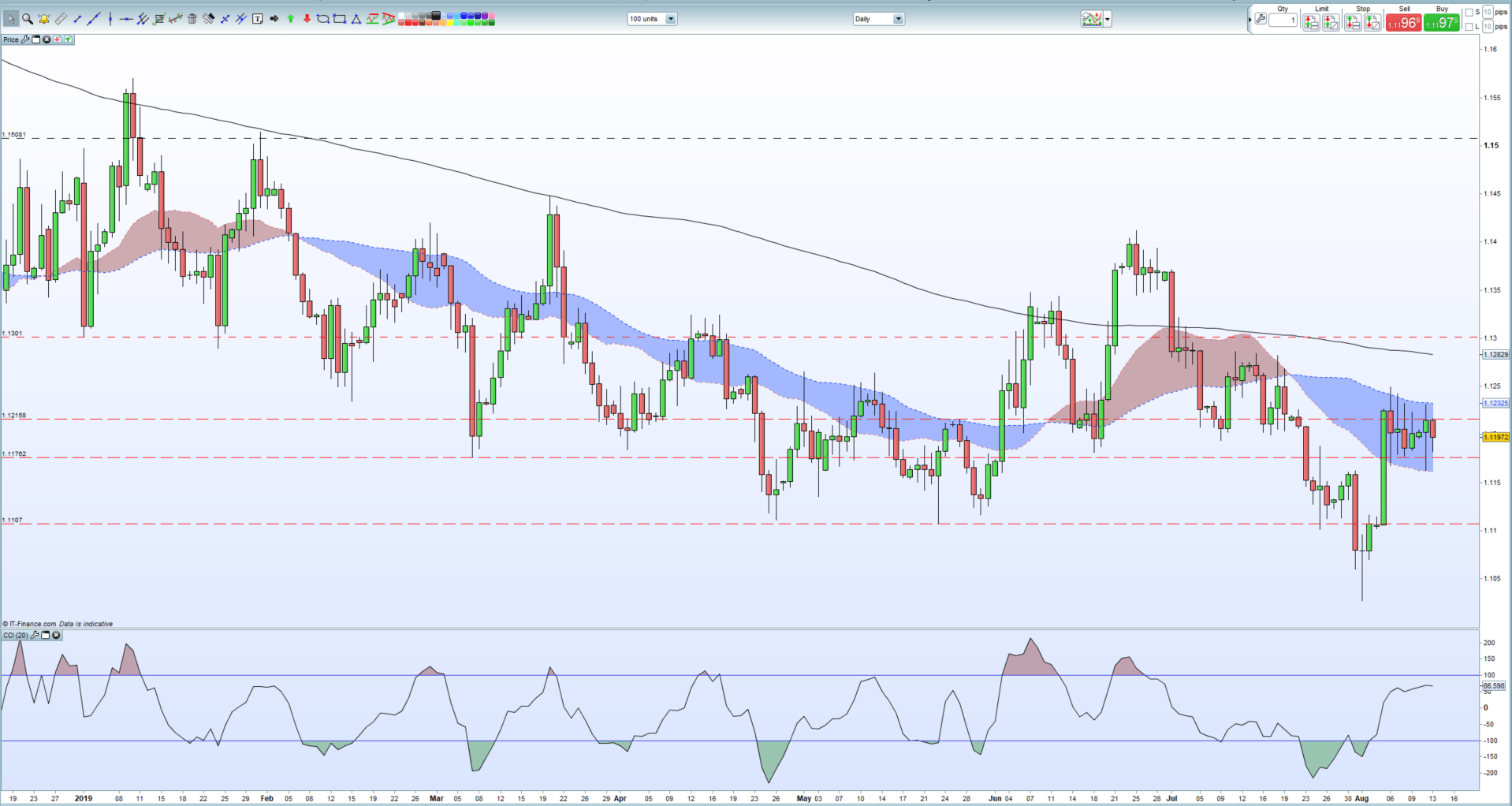
Task: Maximize the Price panel window
Action: point(35,39)
